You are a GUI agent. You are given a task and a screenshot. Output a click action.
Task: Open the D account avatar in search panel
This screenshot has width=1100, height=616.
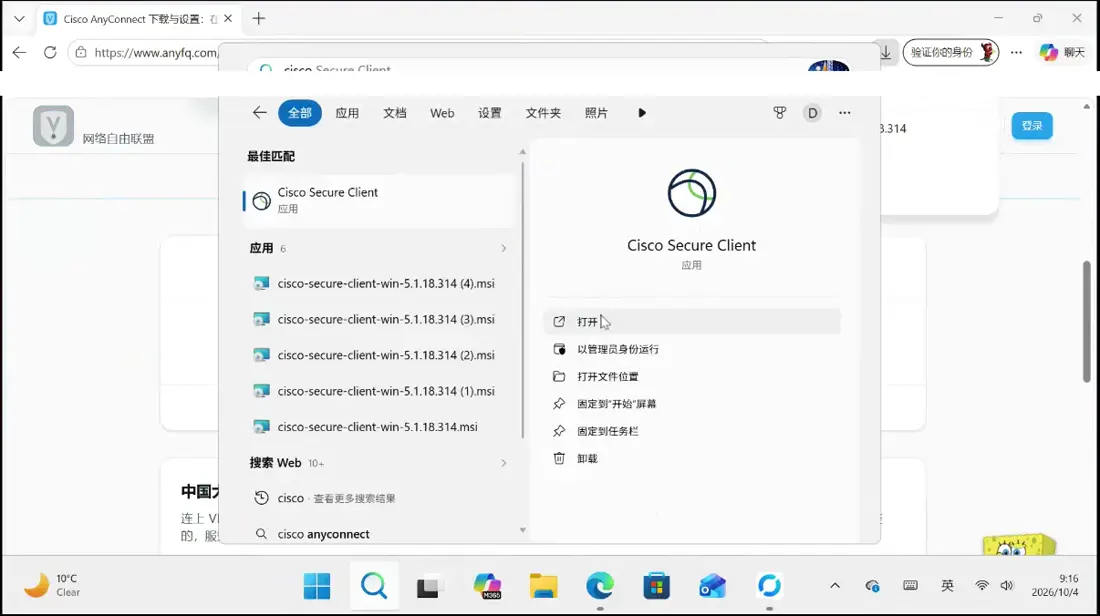[x=812, y=113]
